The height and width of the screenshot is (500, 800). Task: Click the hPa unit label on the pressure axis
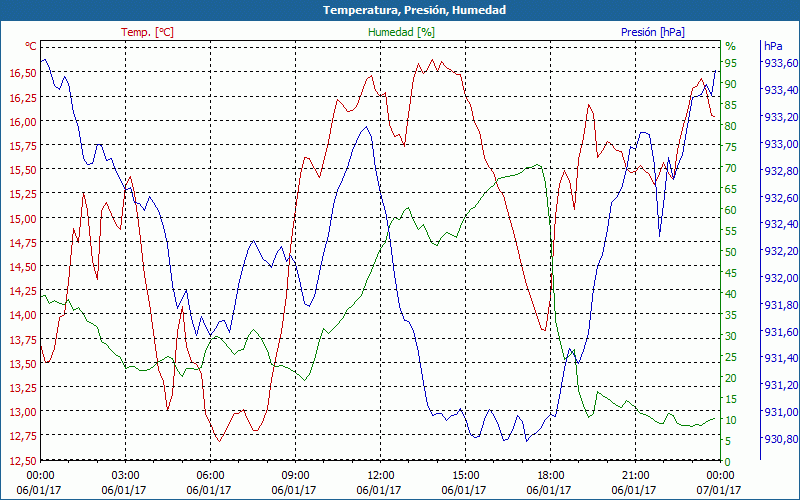(773, 46)
